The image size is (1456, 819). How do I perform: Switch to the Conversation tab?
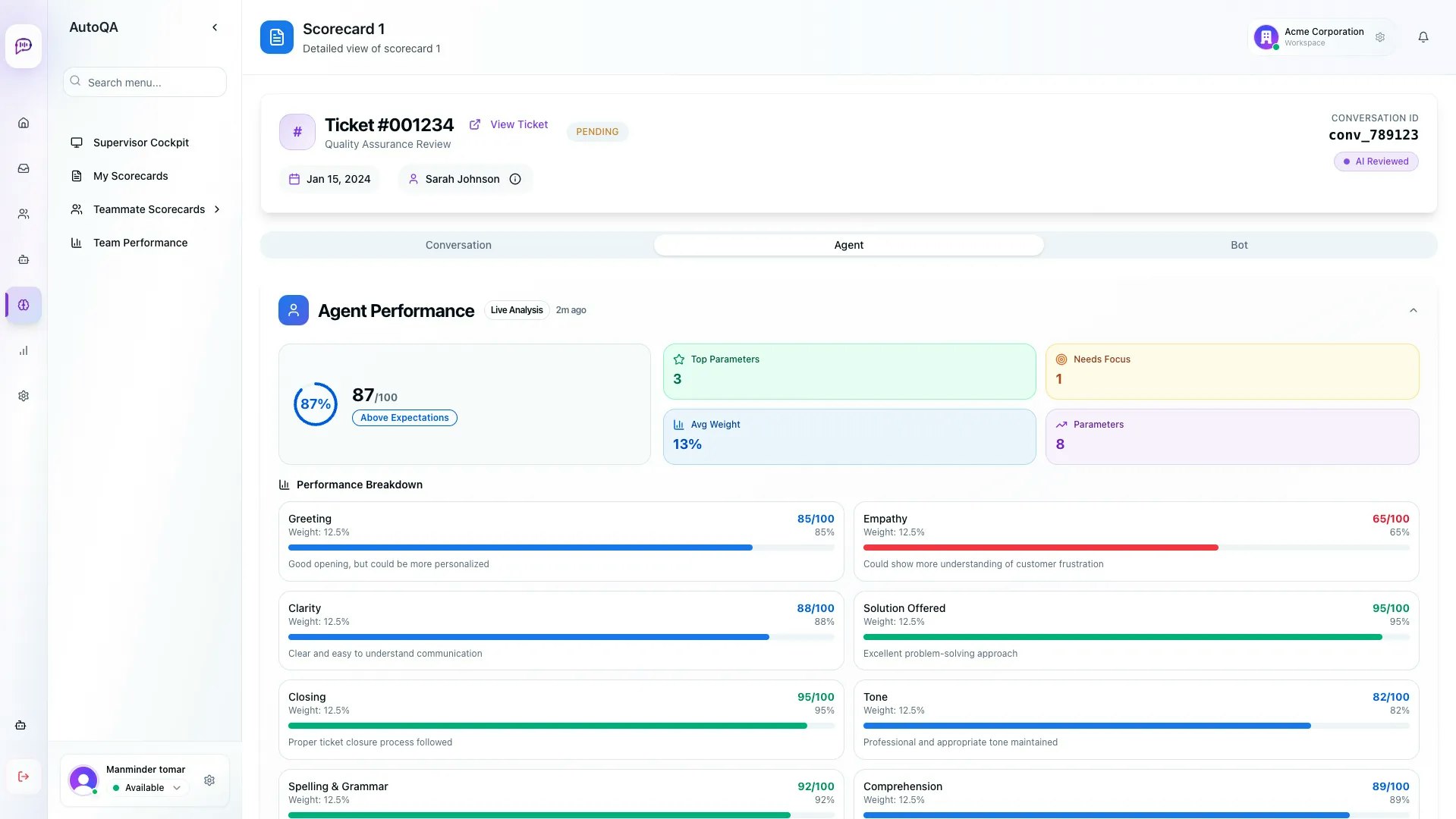click(458, 245)
